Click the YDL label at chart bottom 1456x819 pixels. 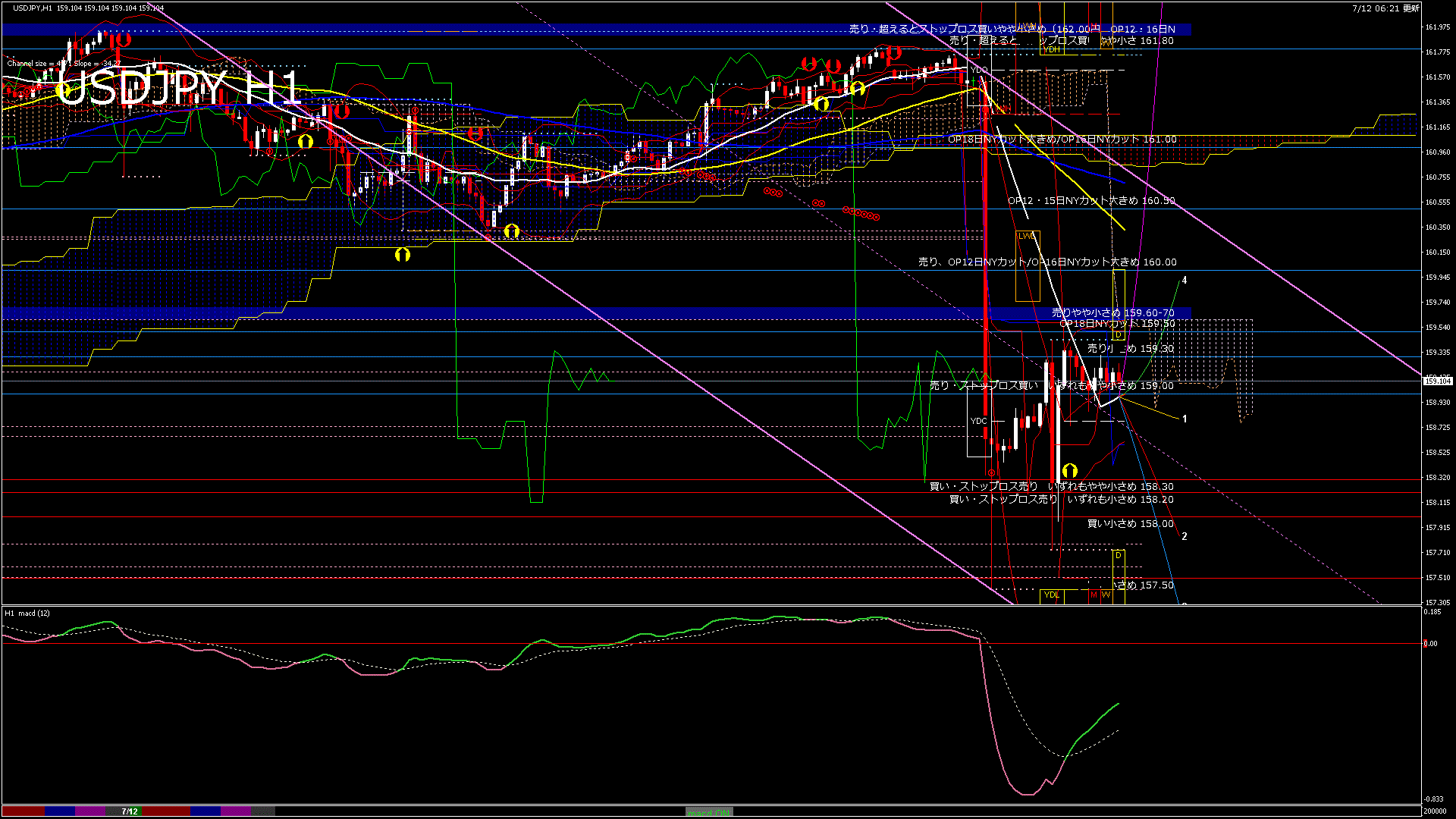pos(1052,595)
